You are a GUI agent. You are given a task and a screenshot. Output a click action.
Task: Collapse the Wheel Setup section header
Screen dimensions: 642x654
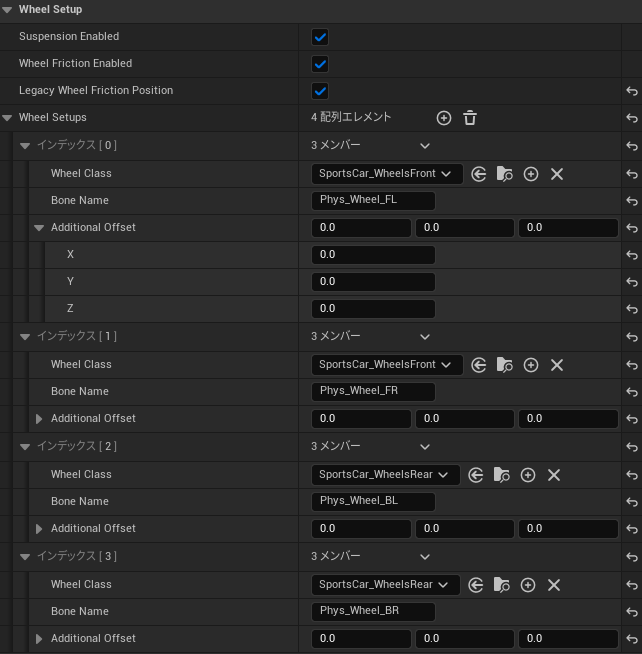pos(8,10)
